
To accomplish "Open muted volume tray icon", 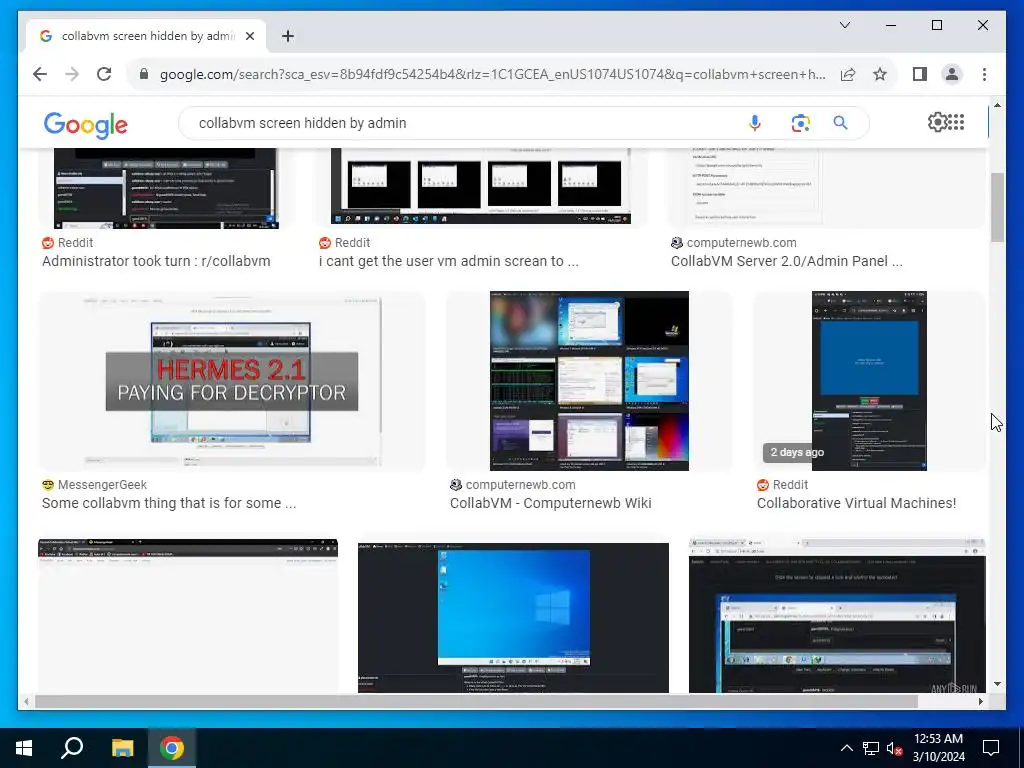I will (x=895, y=748).
